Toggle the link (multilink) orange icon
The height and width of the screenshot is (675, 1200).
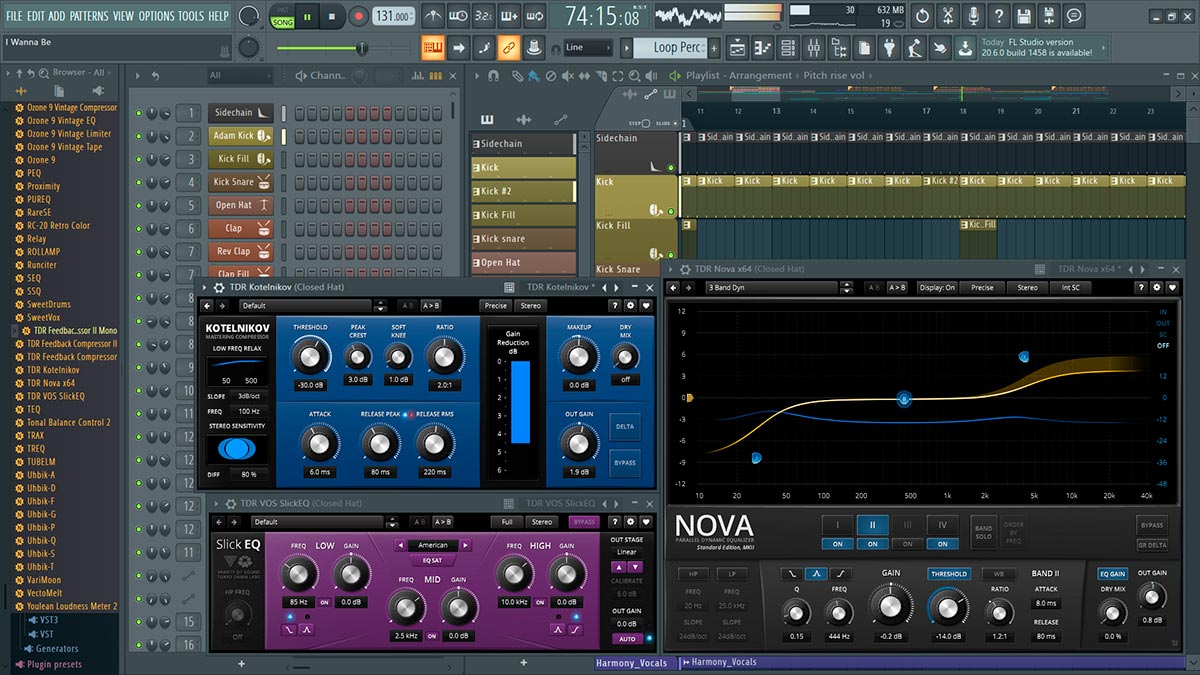[509, 47]
